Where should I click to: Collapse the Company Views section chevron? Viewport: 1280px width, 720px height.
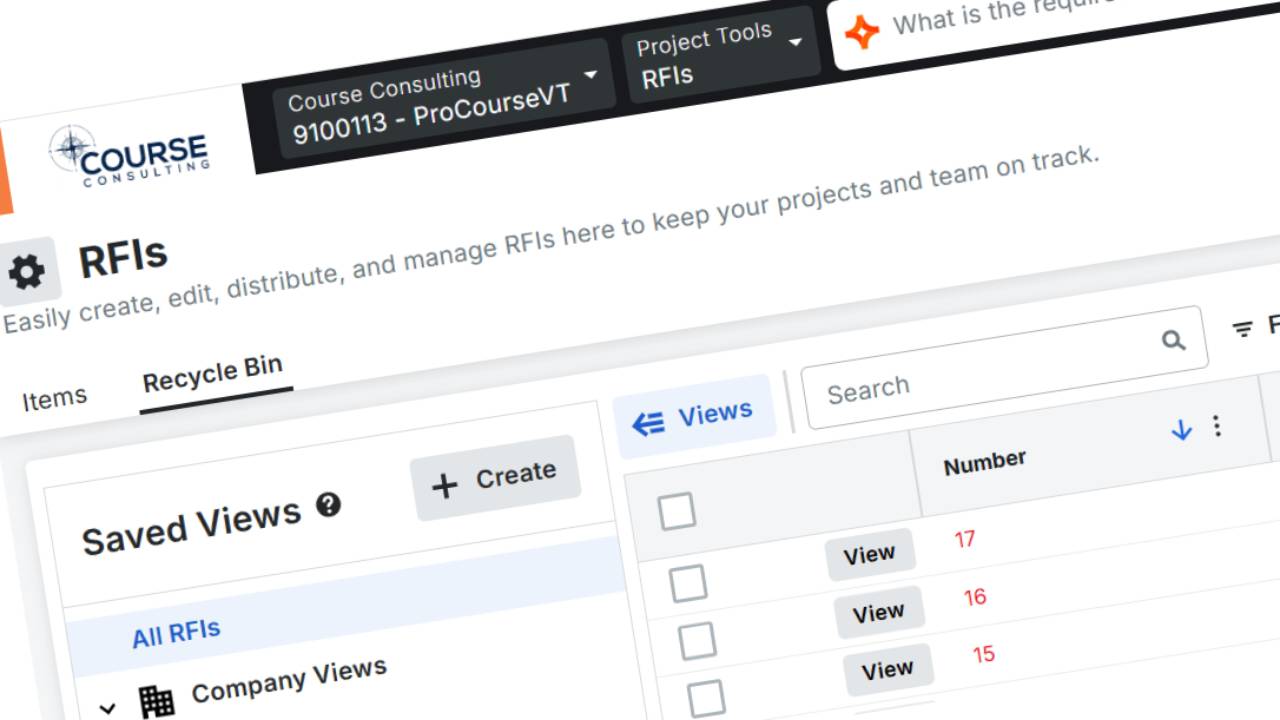(107, 709)
